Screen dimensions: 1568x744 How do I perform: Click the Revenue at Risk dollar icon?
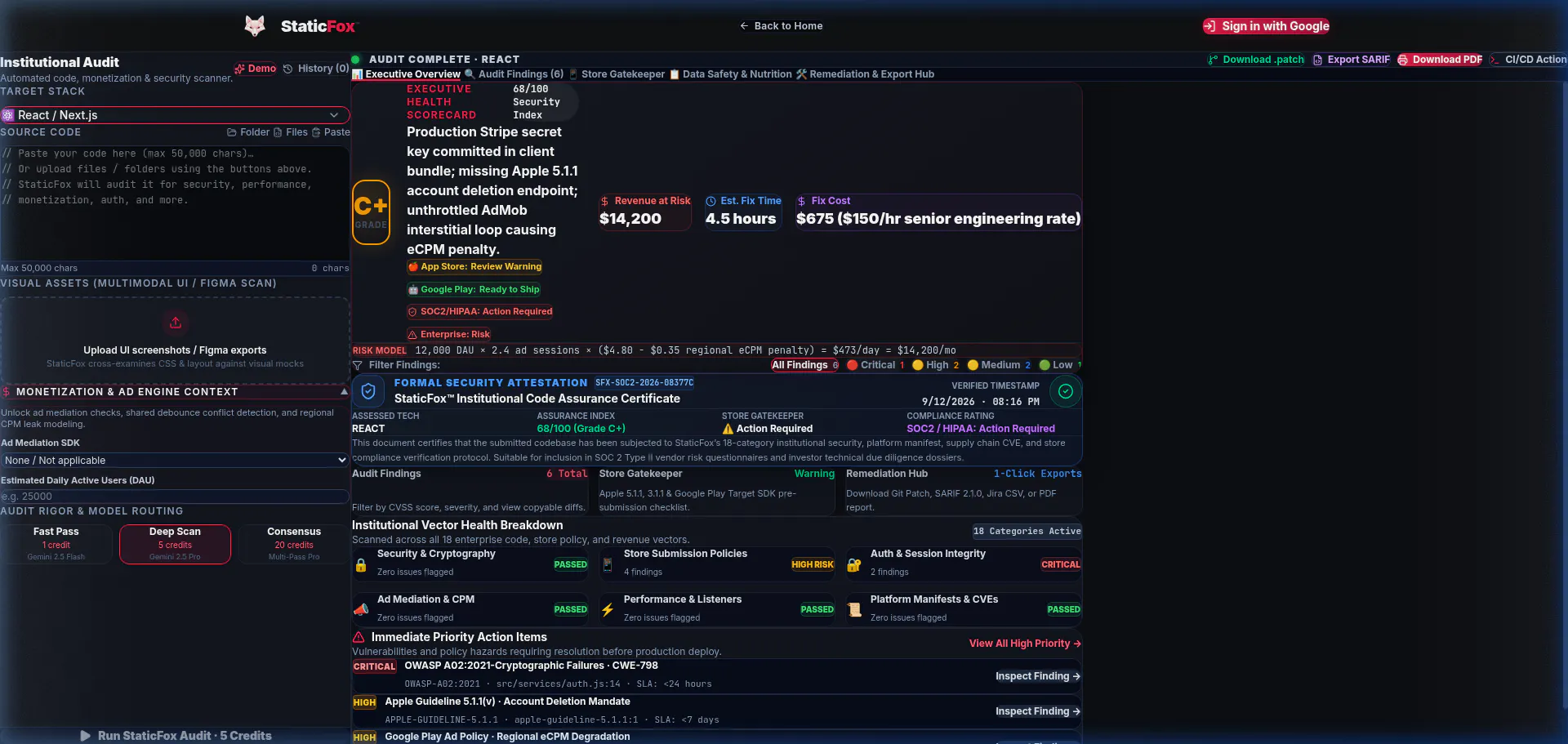604,201
